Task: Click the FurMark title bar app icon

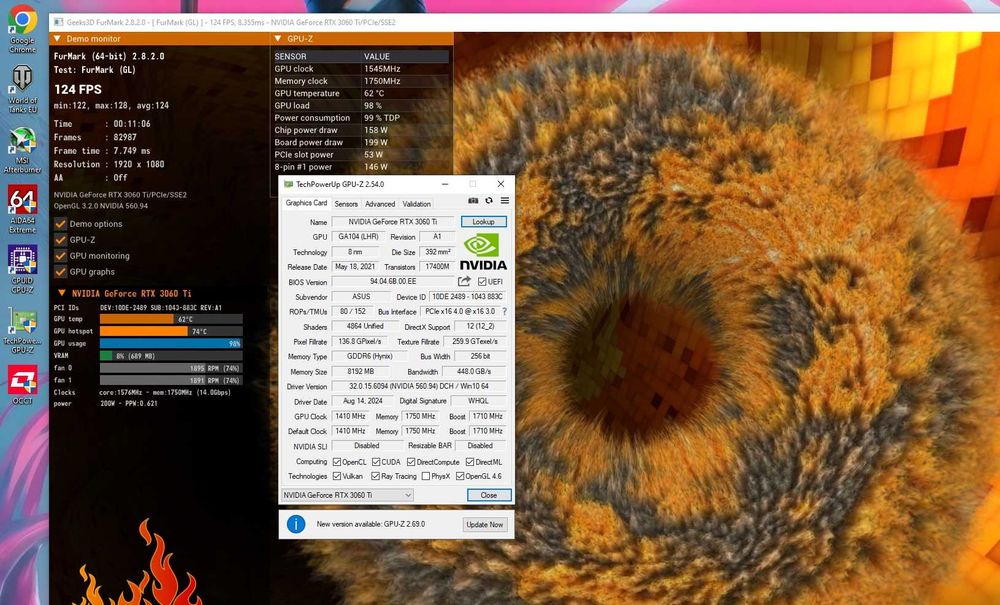Action: [59, 22]
